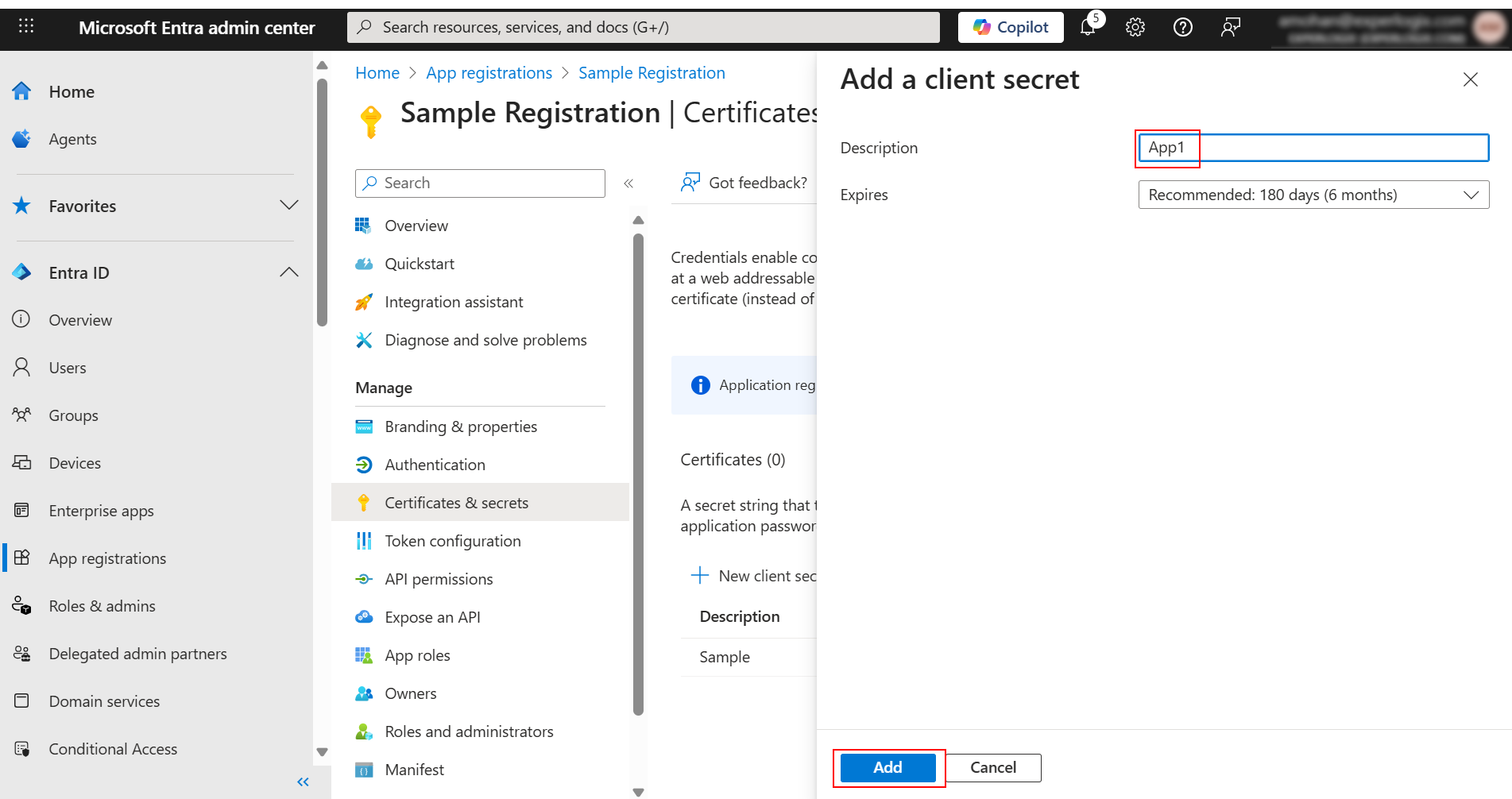Click Sample Registration breadcrumb link
The image size is (1512, 799).
(652, 73)
